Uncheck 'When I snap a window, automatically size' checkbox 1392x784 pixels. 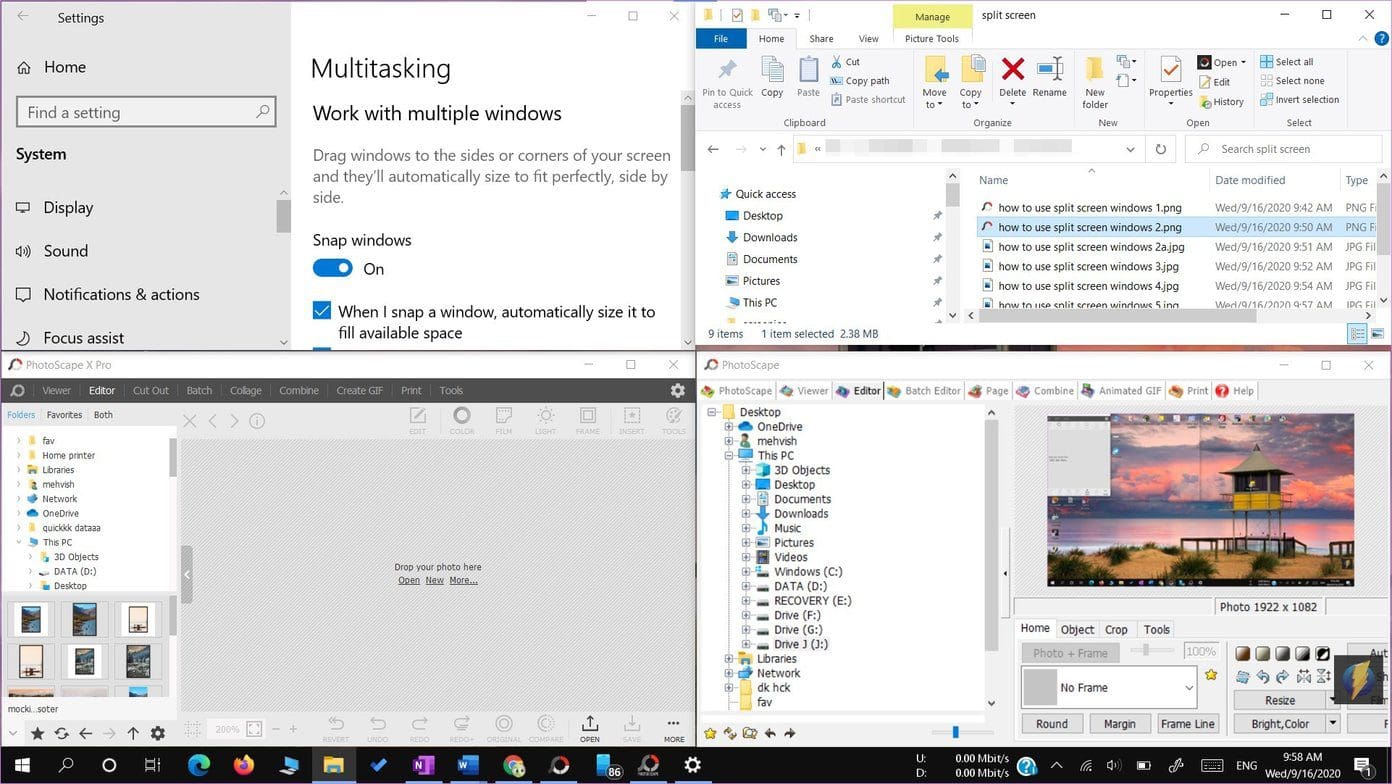pos(322,311)
